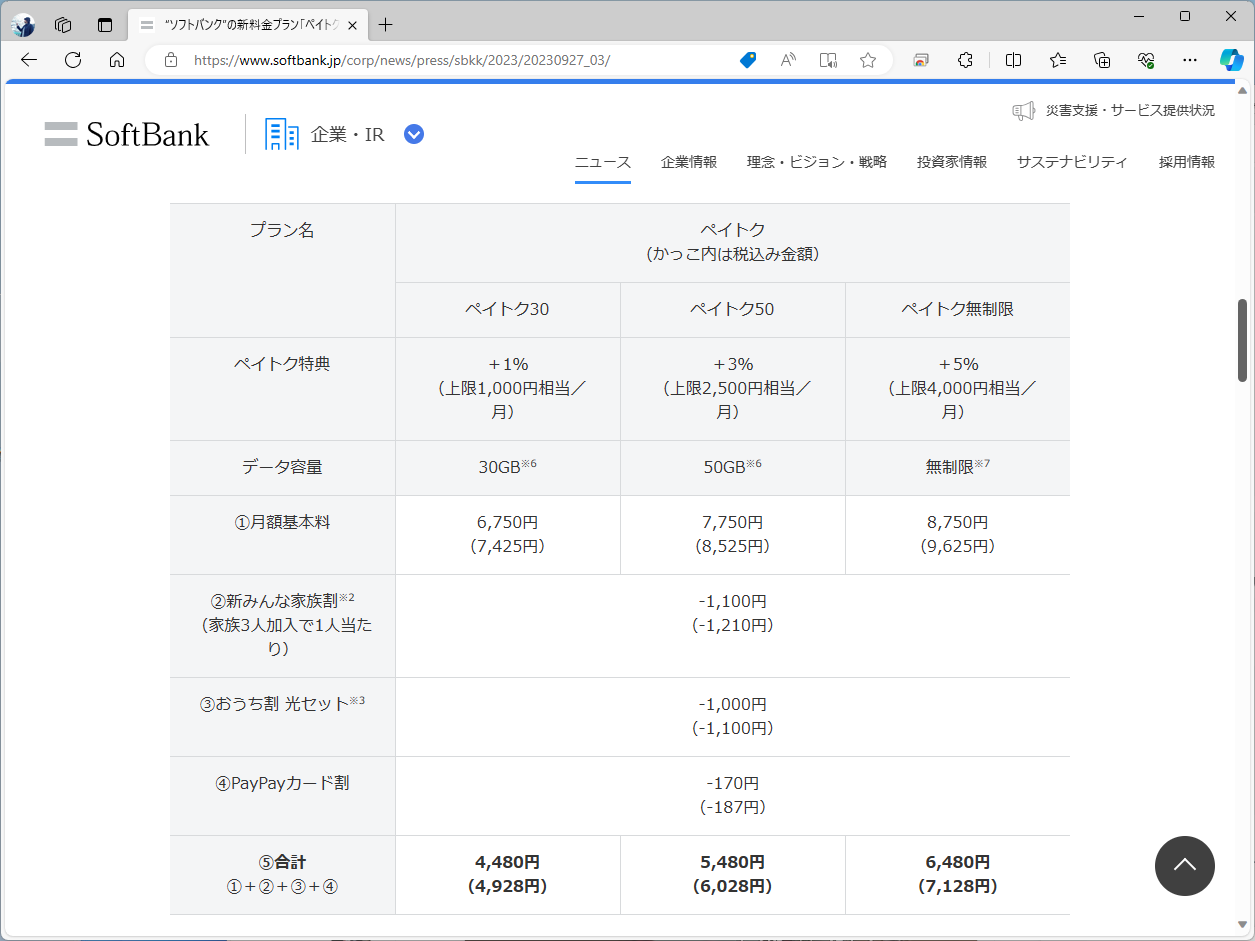Open the Extensions icon
This screenshot has width=1255, height=941.
(964, 60)
